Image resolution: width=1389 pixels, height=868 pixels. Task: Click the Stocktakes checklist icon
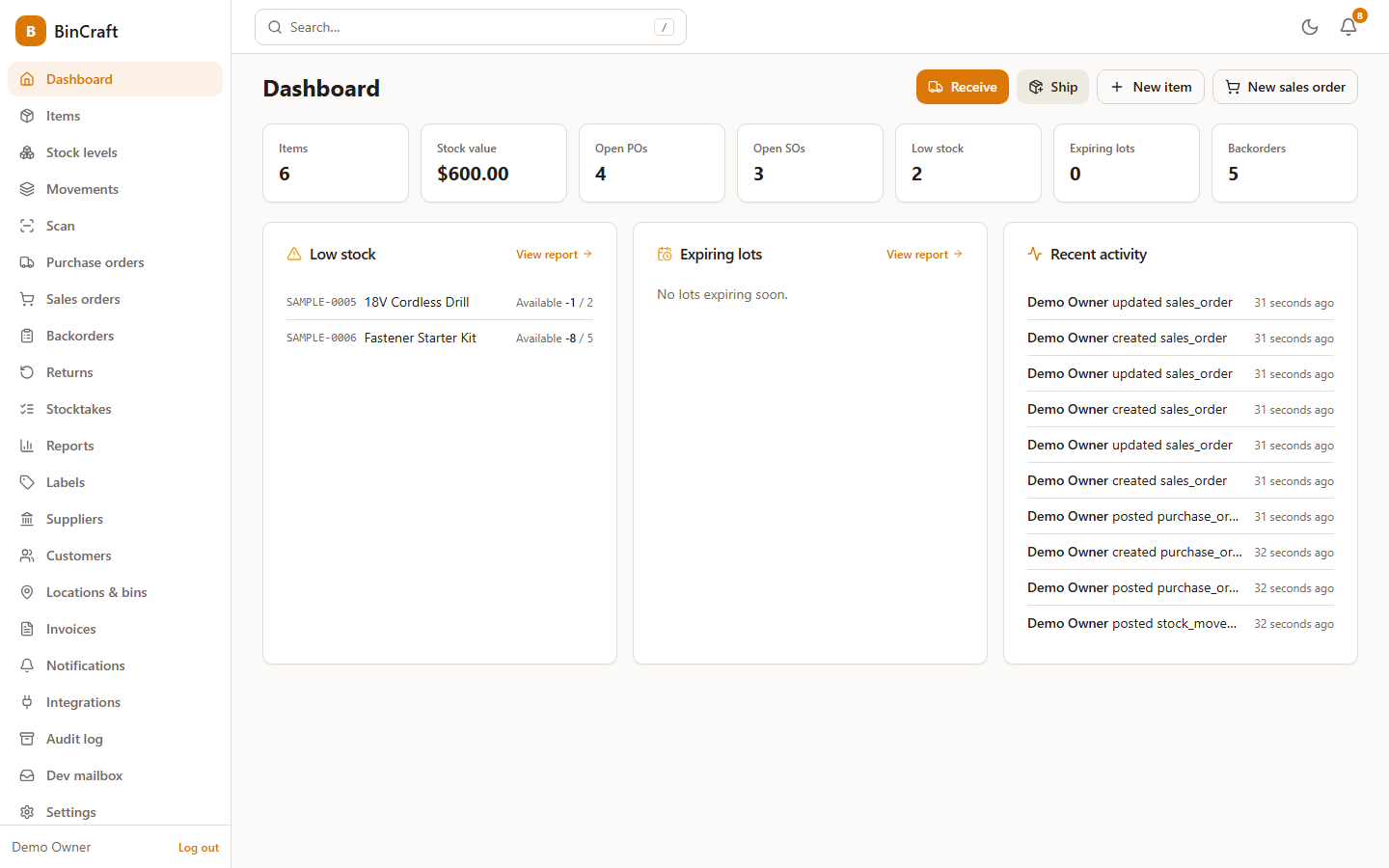27,409
